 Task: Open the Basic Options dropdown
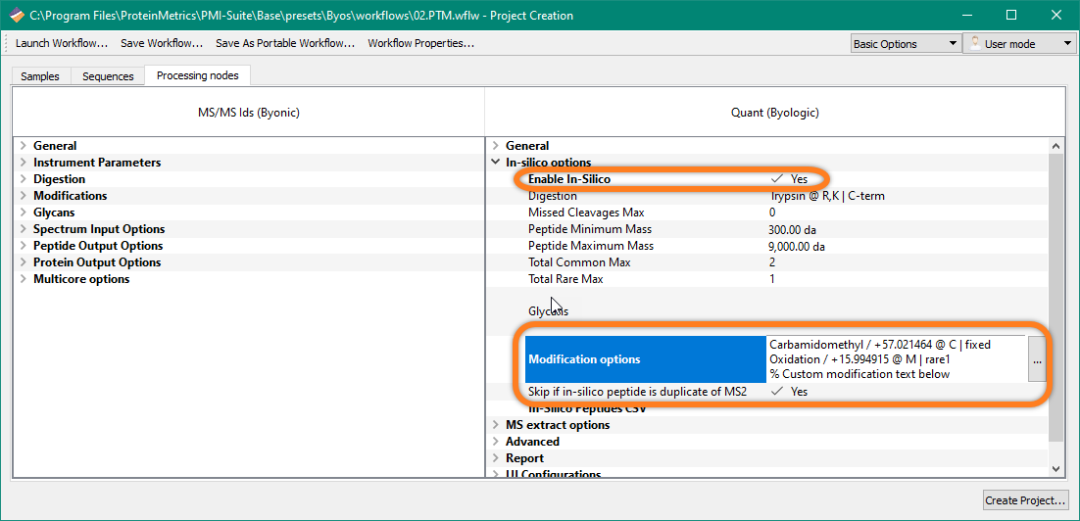(904, 44)
